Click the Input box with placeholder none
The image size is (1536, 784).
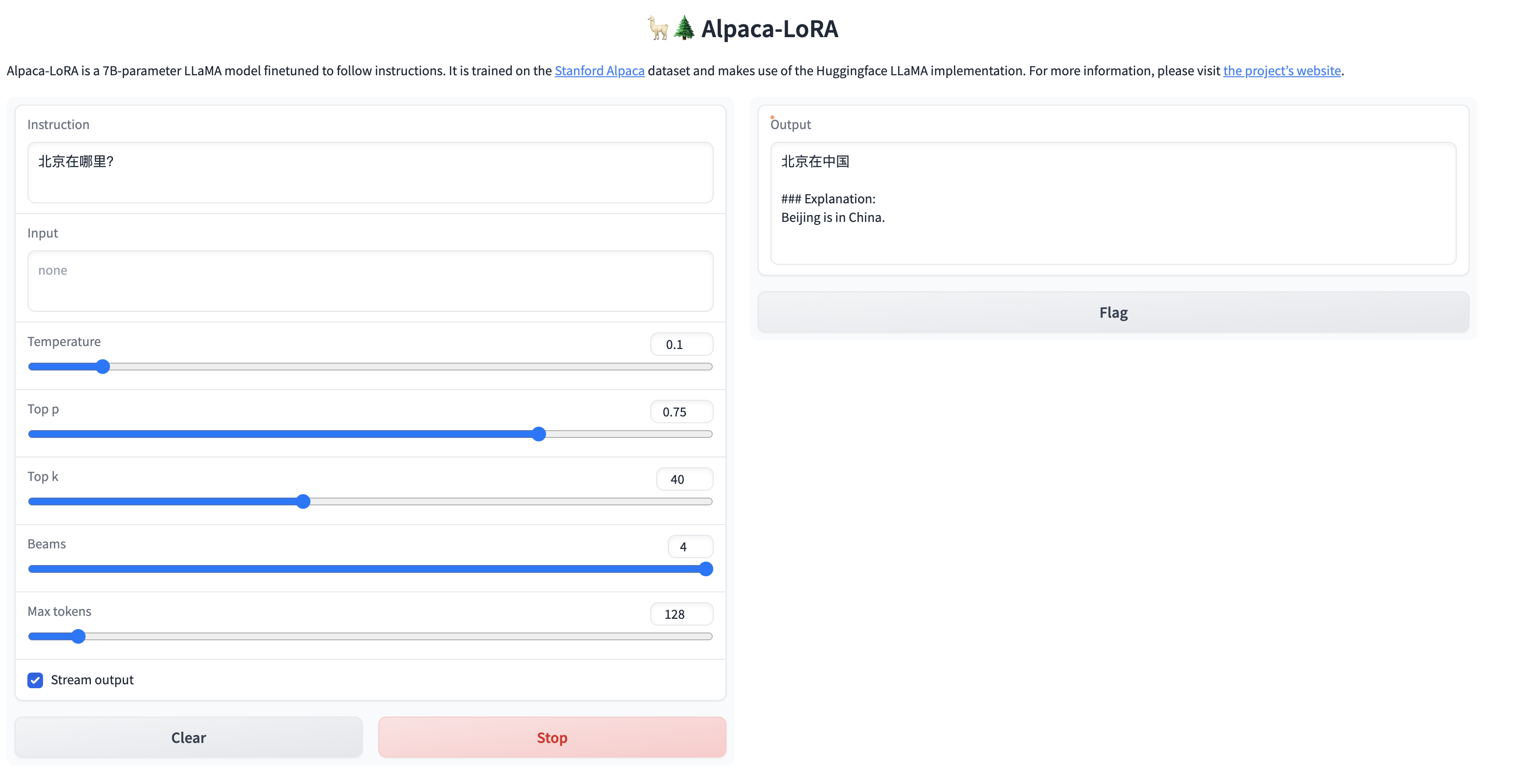(370, 281)
